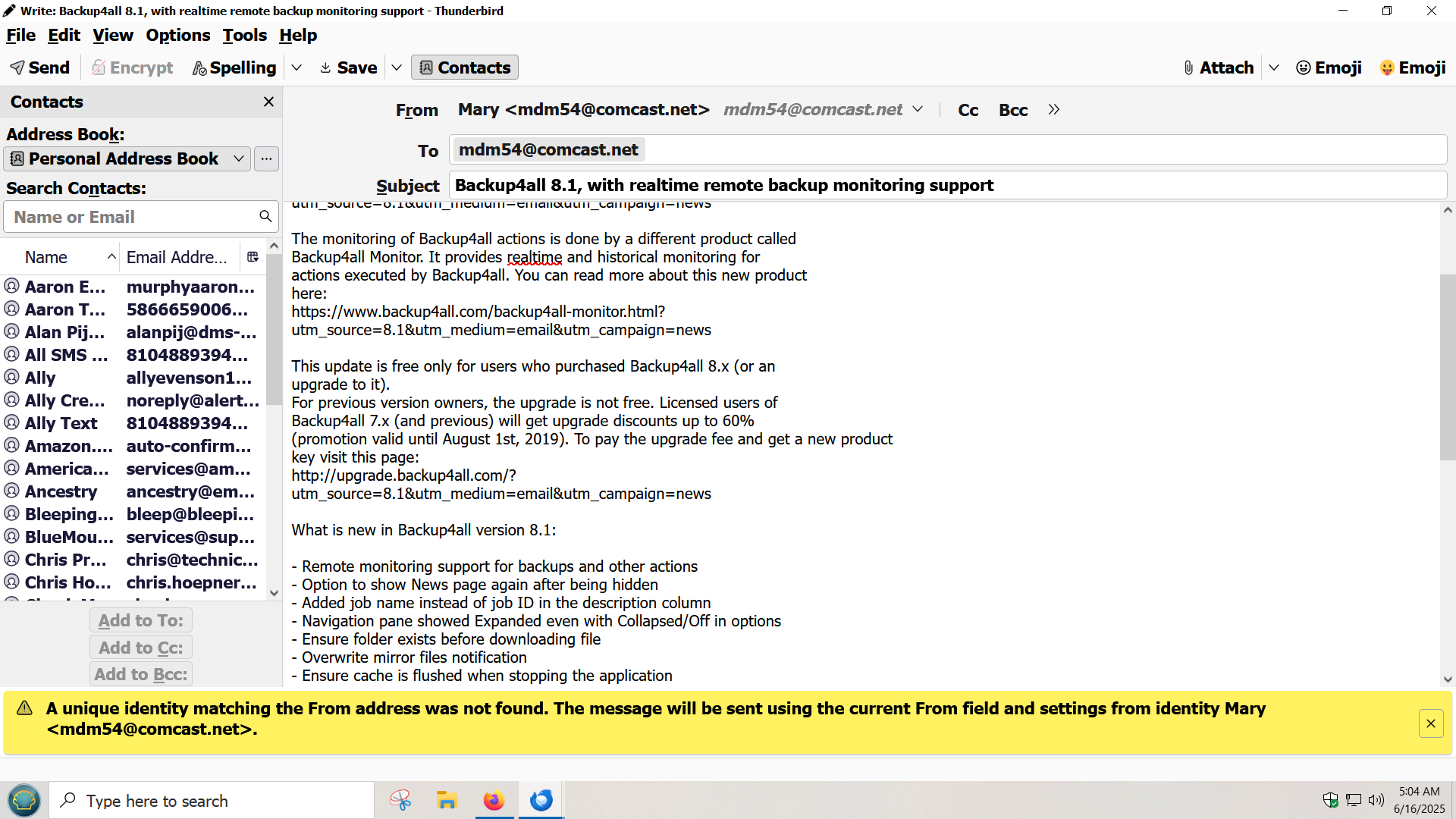The height and width of the screenshot is (819, 1456).
Task: Open Firefox from taskbar
Action: [494, 800]
